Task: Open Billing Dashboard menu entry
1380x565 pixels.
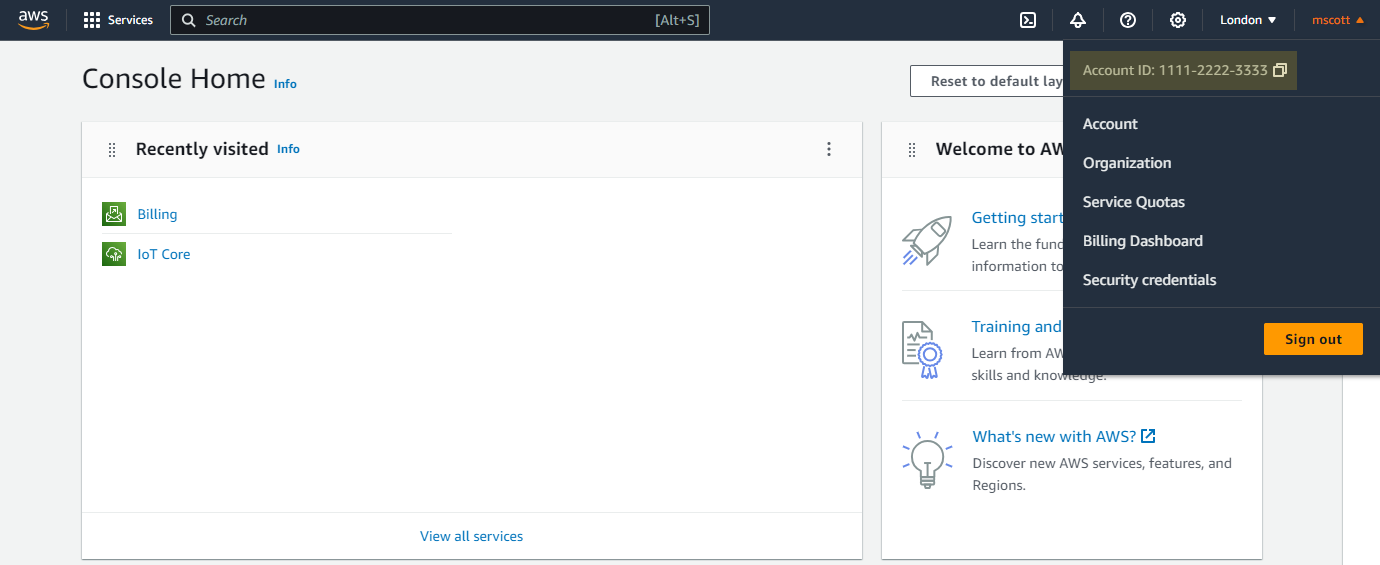Action: (1143, 241)
